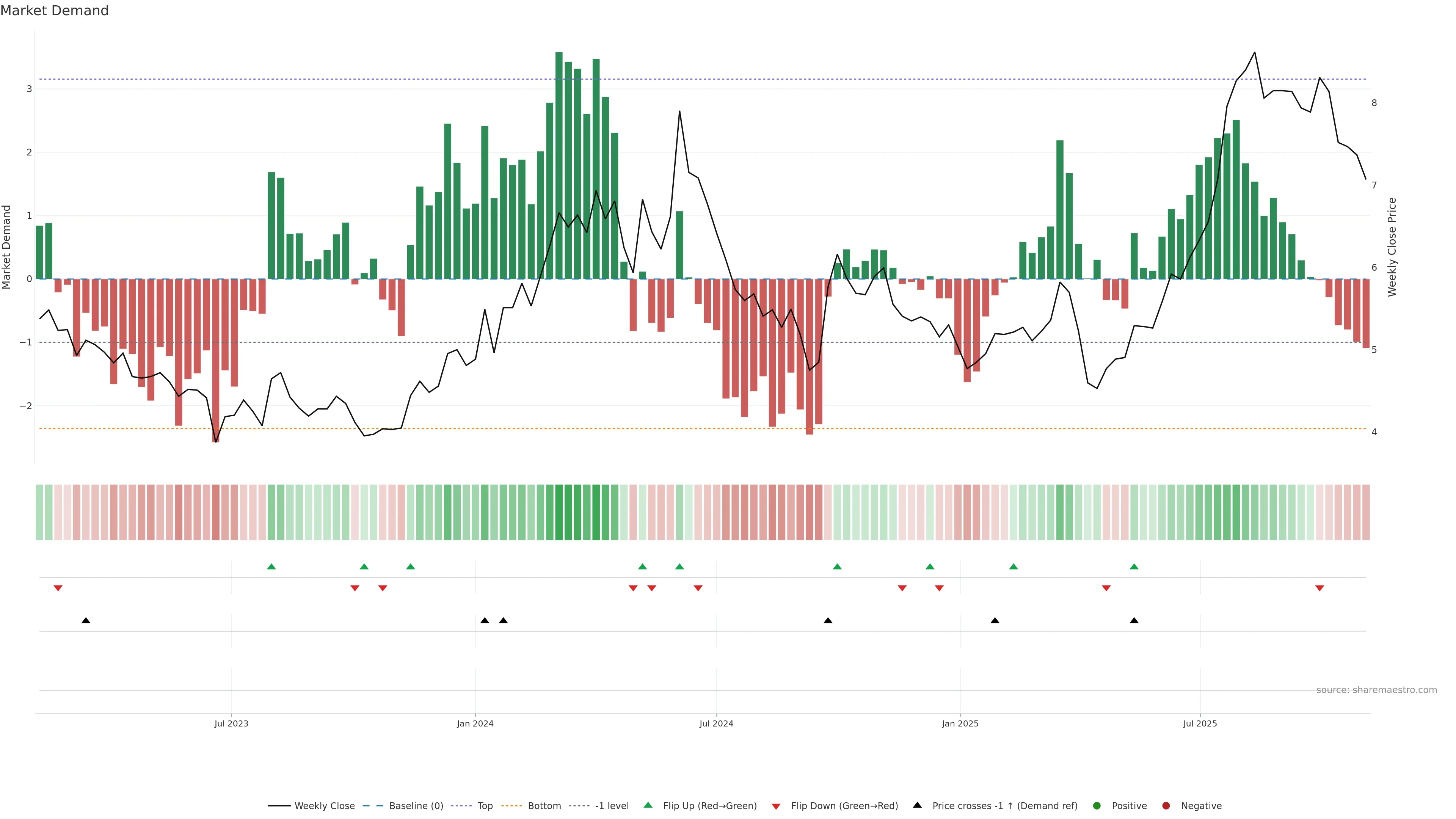Click the Positive green circle legend icon
Screen dimensions: 1456x819
[1097, 806]
